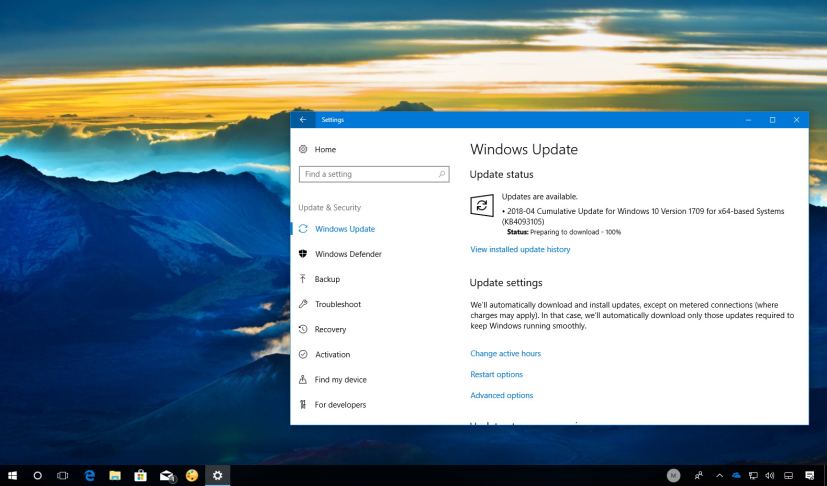Maximize the Settings window
Screen dimensions: 827x486
click(x=772, y=120)
